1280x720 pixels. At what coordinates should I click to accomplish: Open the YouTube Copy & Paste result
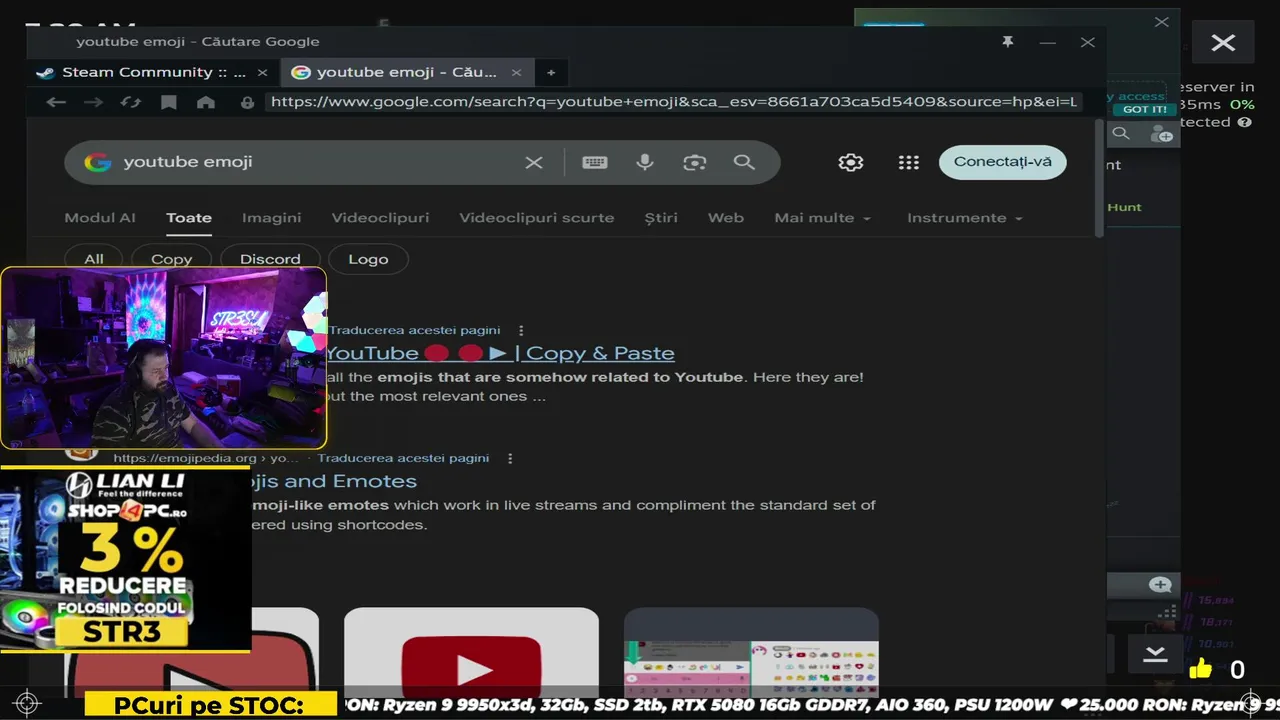pyautogui.click(x=500, y=353)
